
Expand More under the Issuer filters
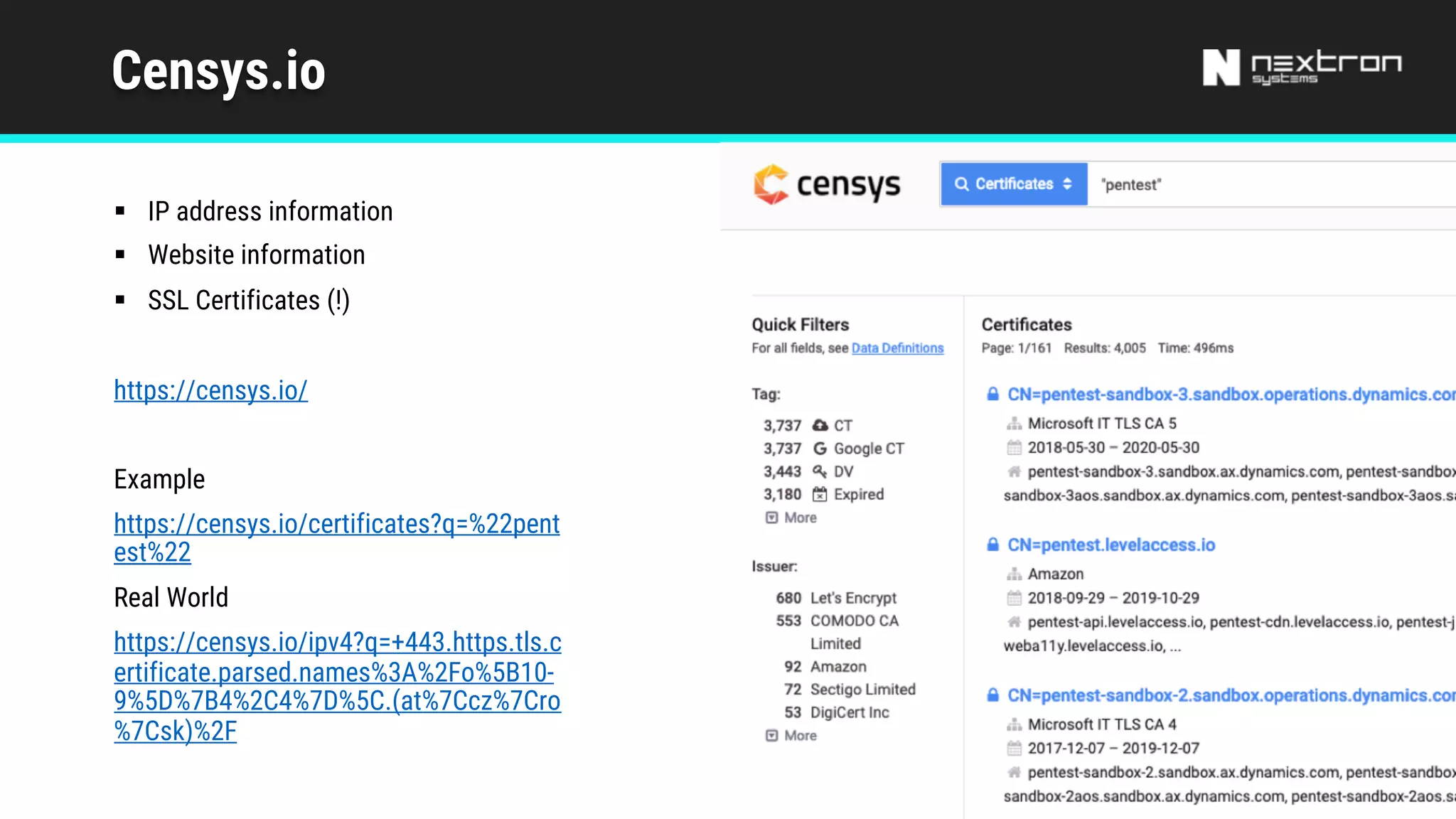tap(791, 736)
